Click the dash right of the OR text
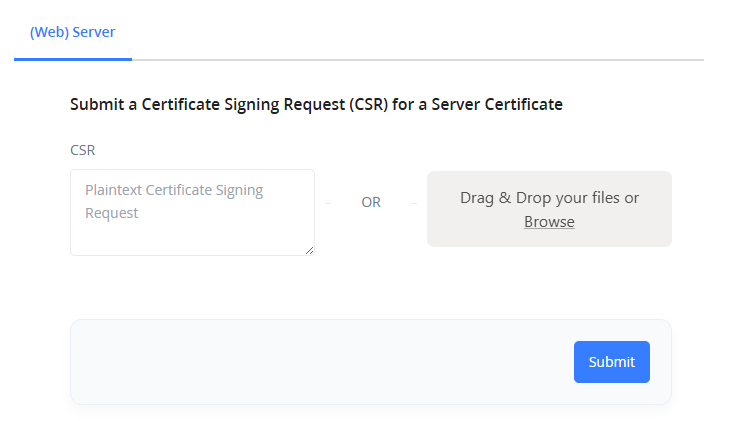733x421 pixels. point(412,203)
